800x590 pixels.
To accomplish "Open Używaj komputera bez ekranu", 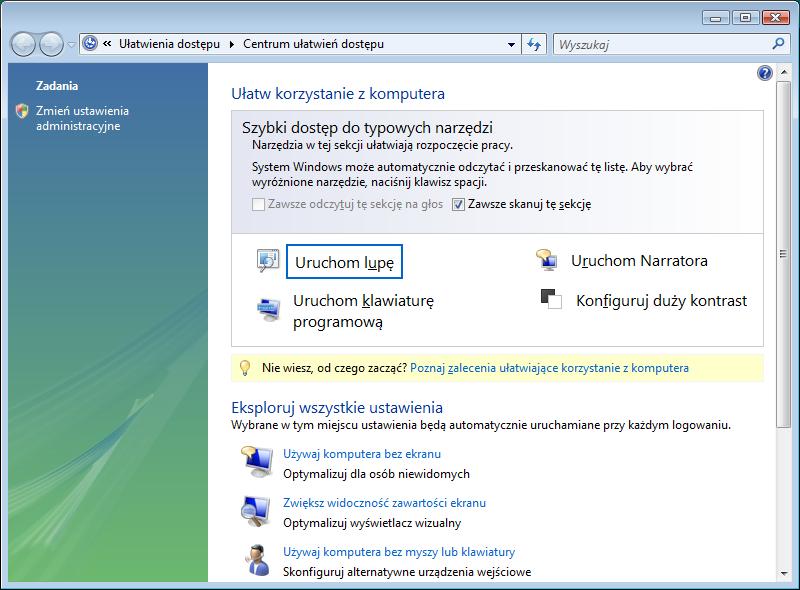I will coord(362,454).
